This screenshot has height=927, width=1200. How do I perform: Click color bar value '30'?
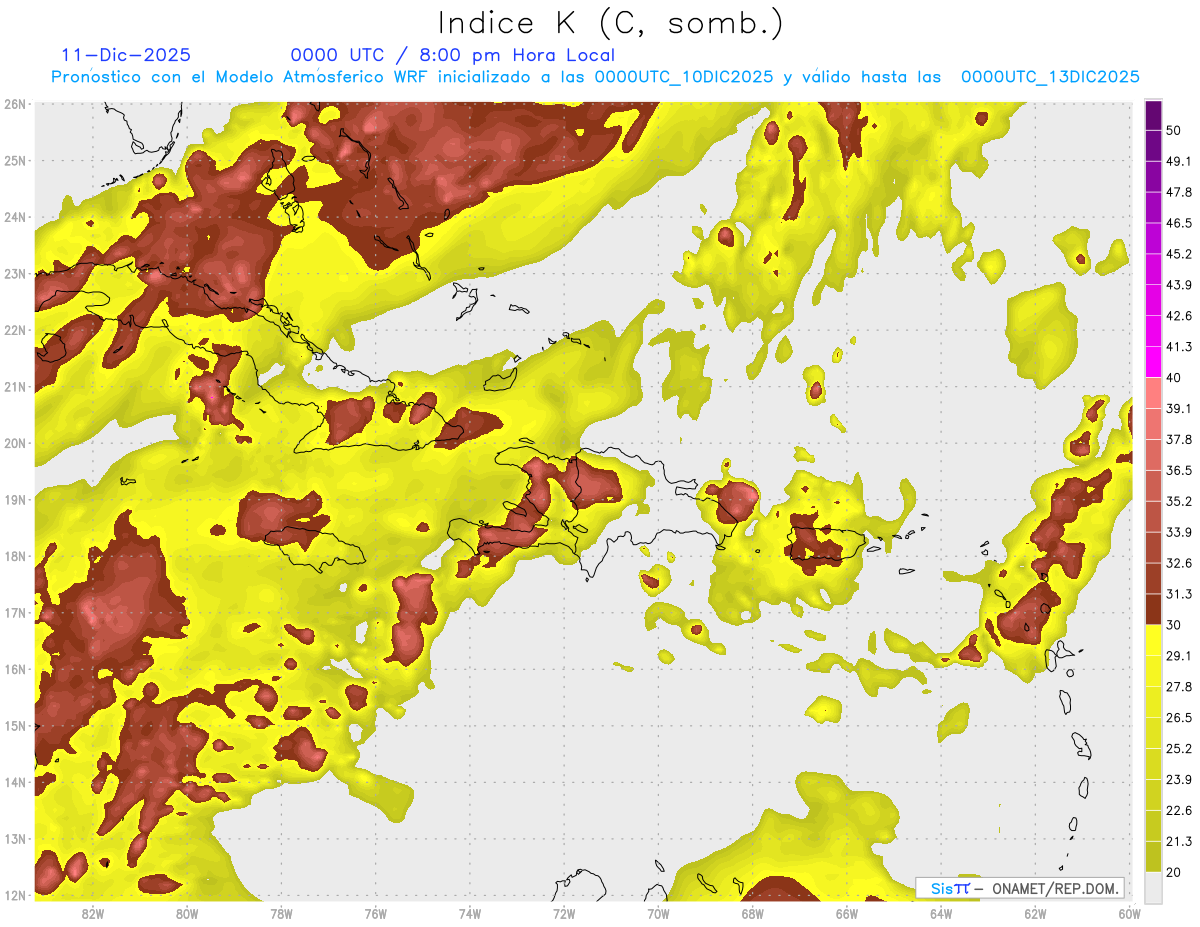(1174, 625)
